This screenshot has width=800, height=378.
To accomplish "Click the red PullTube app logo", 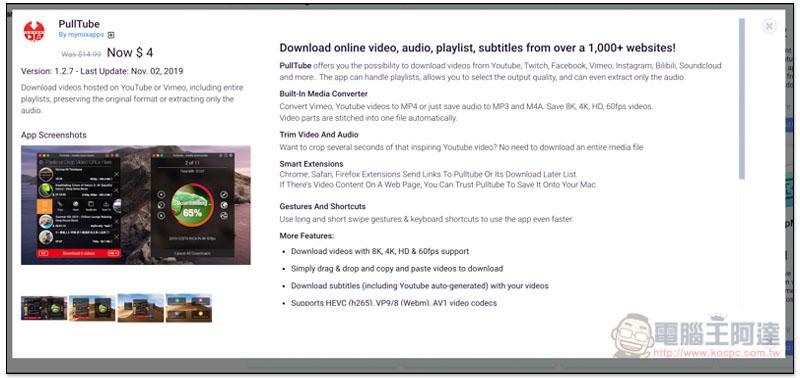I will click(34, 31).
